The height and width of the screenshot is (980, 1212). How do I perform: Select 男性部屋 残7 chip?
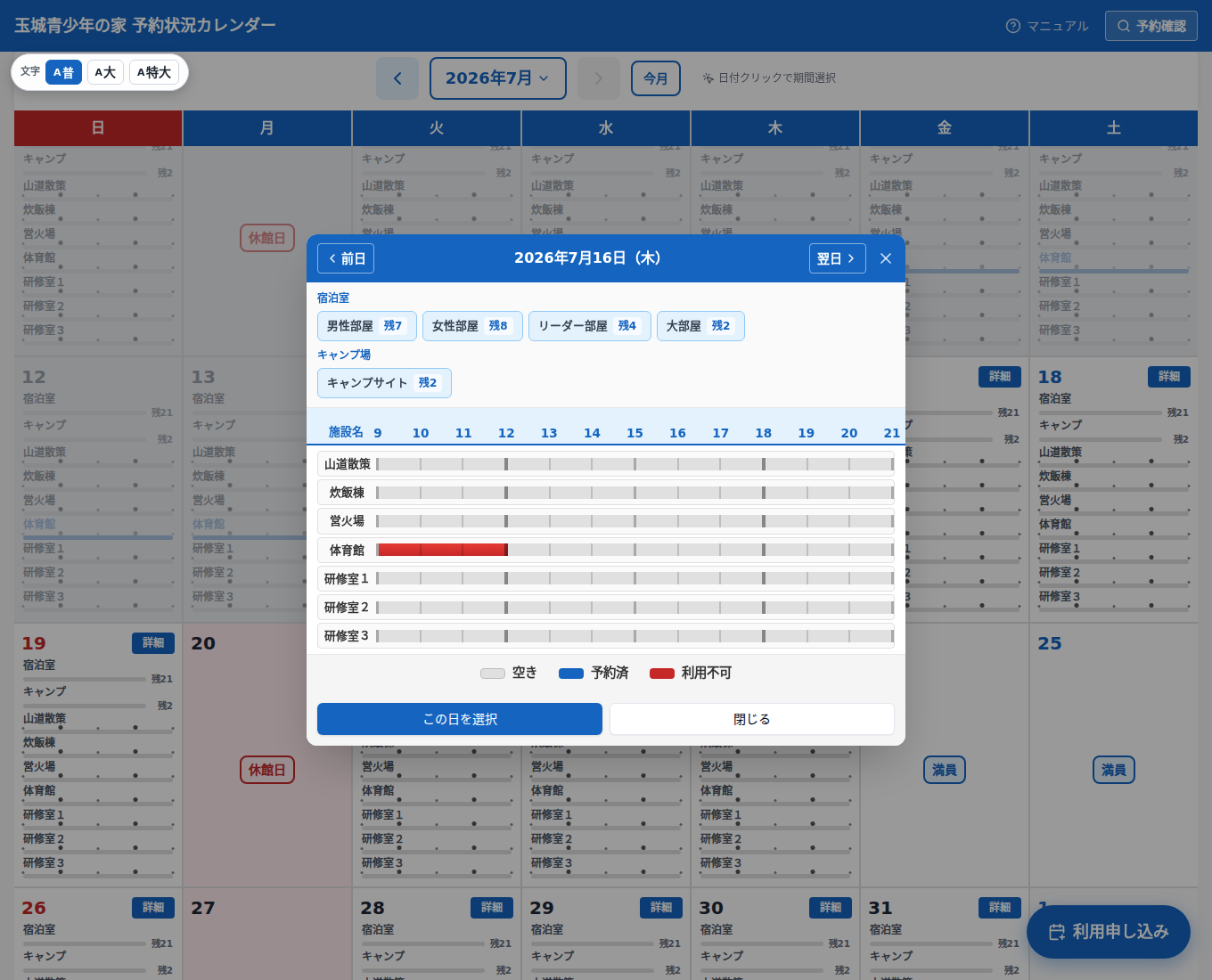pyautogui.click(x=367, y=326)
